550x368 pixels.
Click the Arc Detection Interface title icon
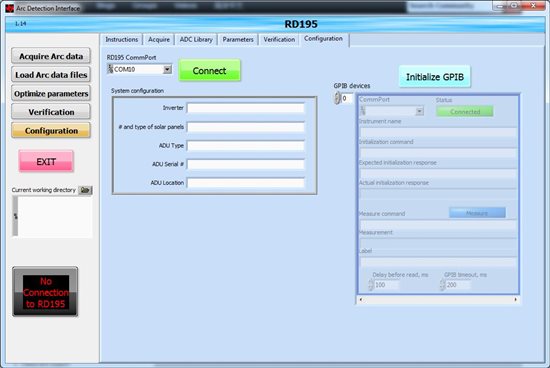pyautogui.click(x=10, y=8)
